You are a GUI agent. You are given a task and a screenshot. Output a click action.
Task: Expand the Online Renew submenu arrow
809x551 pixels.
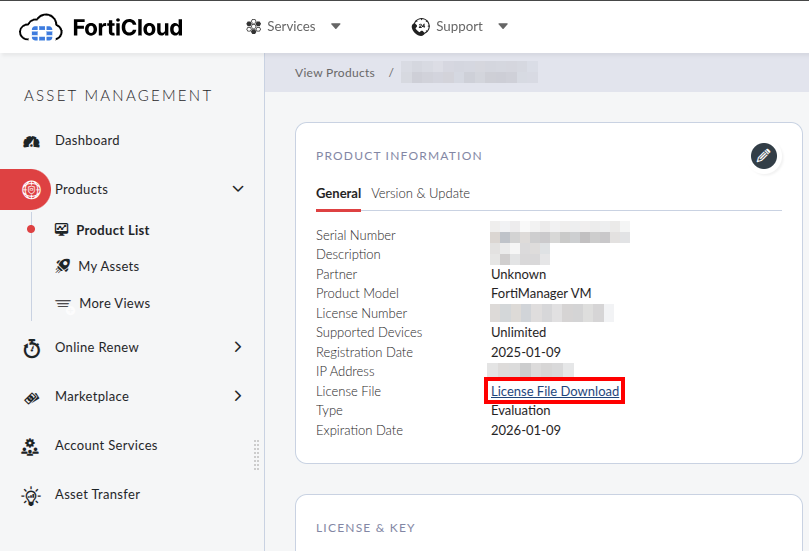(238, 347)
